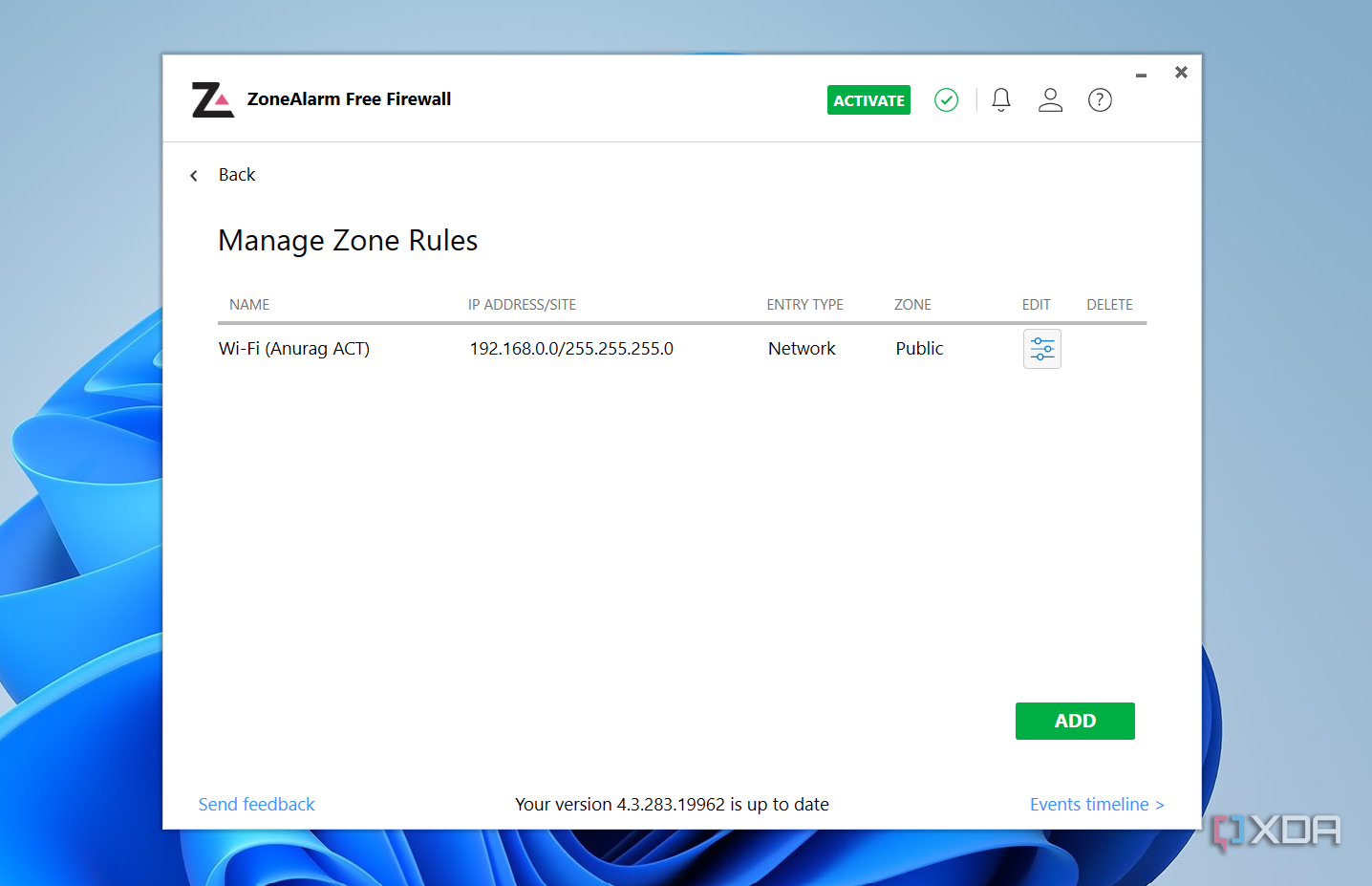
Task: Click the IP ADDRESS/SITE column header
Action: (522, 305)
